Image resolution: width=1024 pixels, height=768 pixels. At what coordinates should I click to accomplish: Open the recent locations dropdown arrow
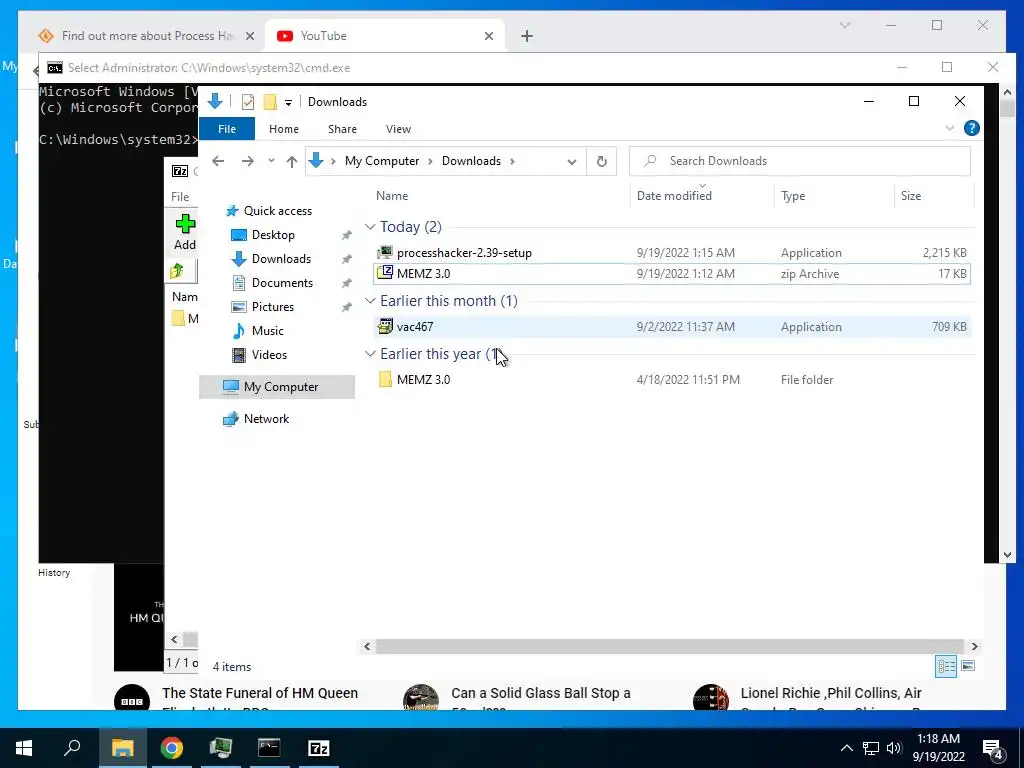pos(271,161)
